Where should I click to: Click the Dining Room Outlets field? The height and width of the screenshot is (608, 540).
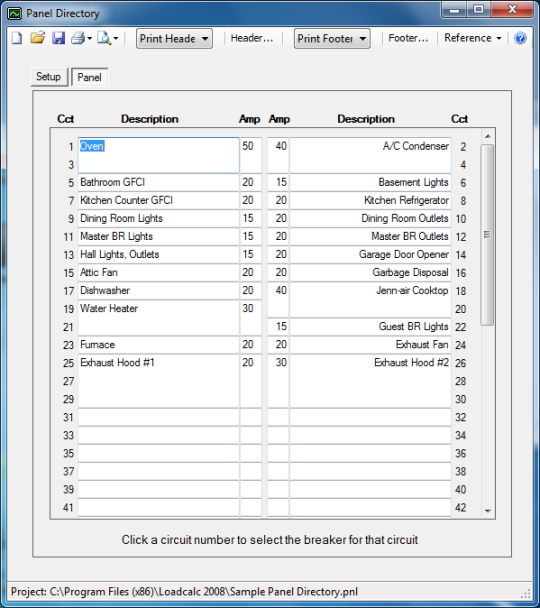coord(370,218)
